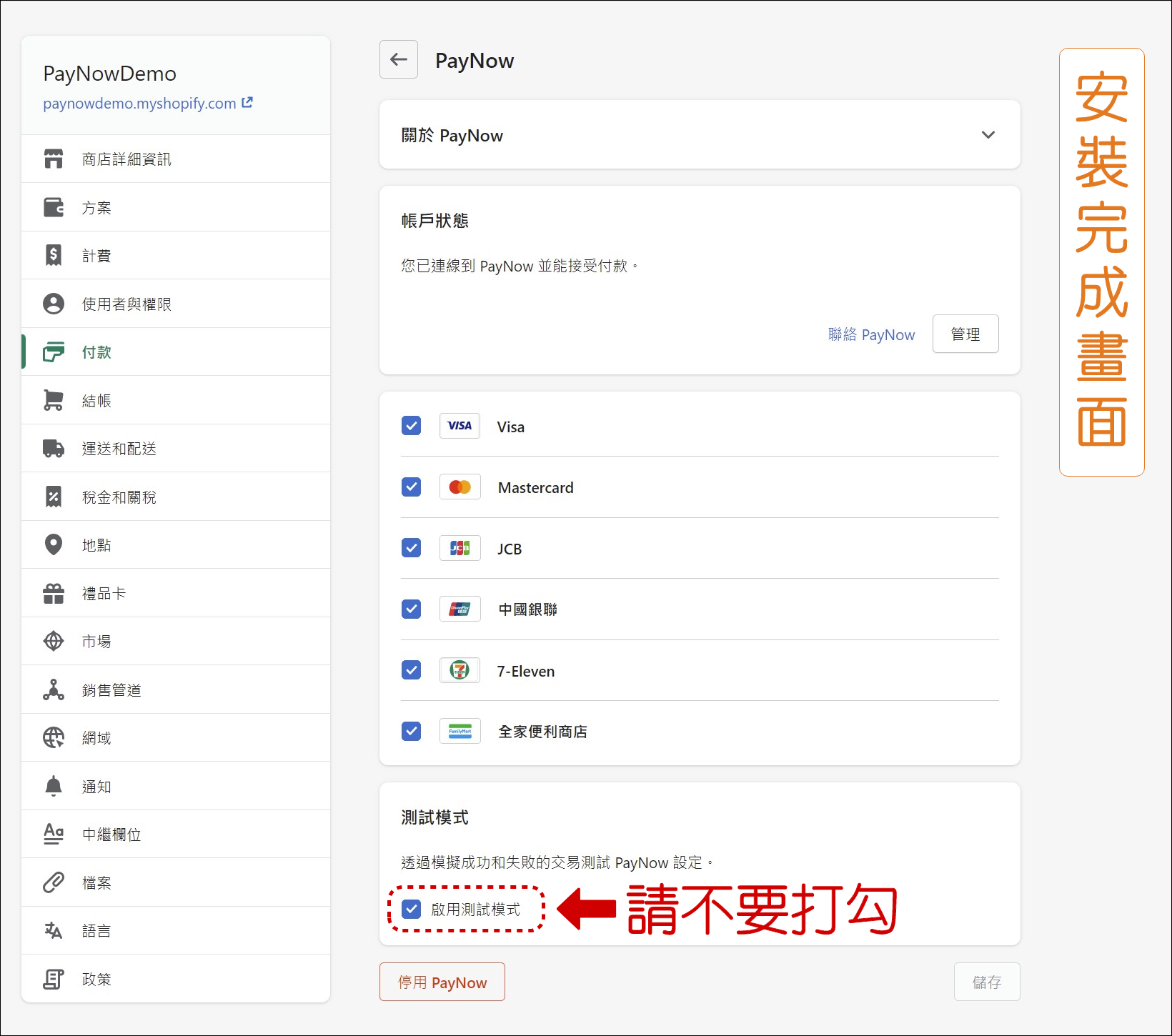Click the green payment card icon for 付款
The height and width of the screenshot is (1036, 1172).
(54, 352)
